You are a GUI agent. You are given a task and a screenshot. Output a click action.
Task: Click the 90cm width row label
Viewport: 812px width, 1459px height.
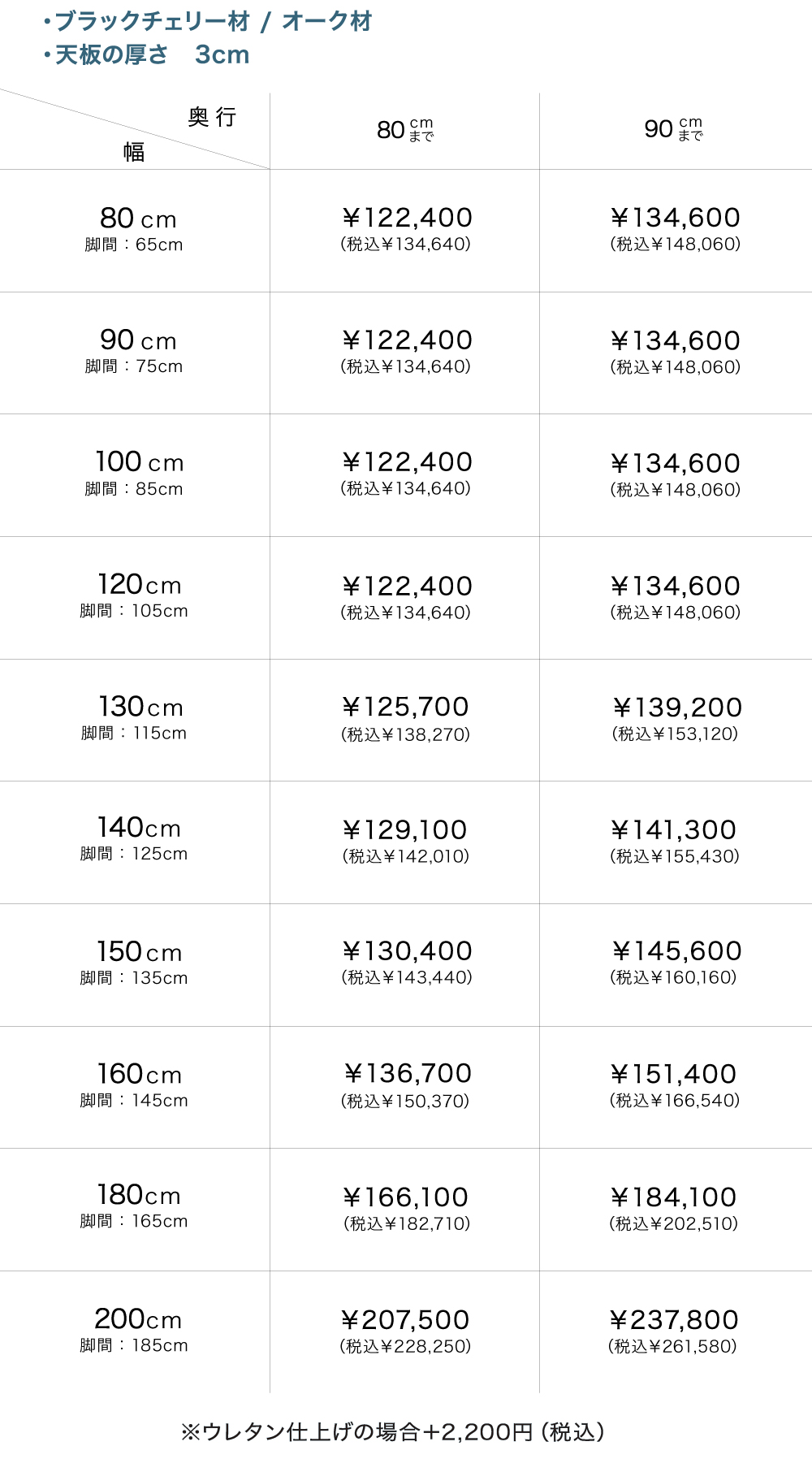click(137, 341)
